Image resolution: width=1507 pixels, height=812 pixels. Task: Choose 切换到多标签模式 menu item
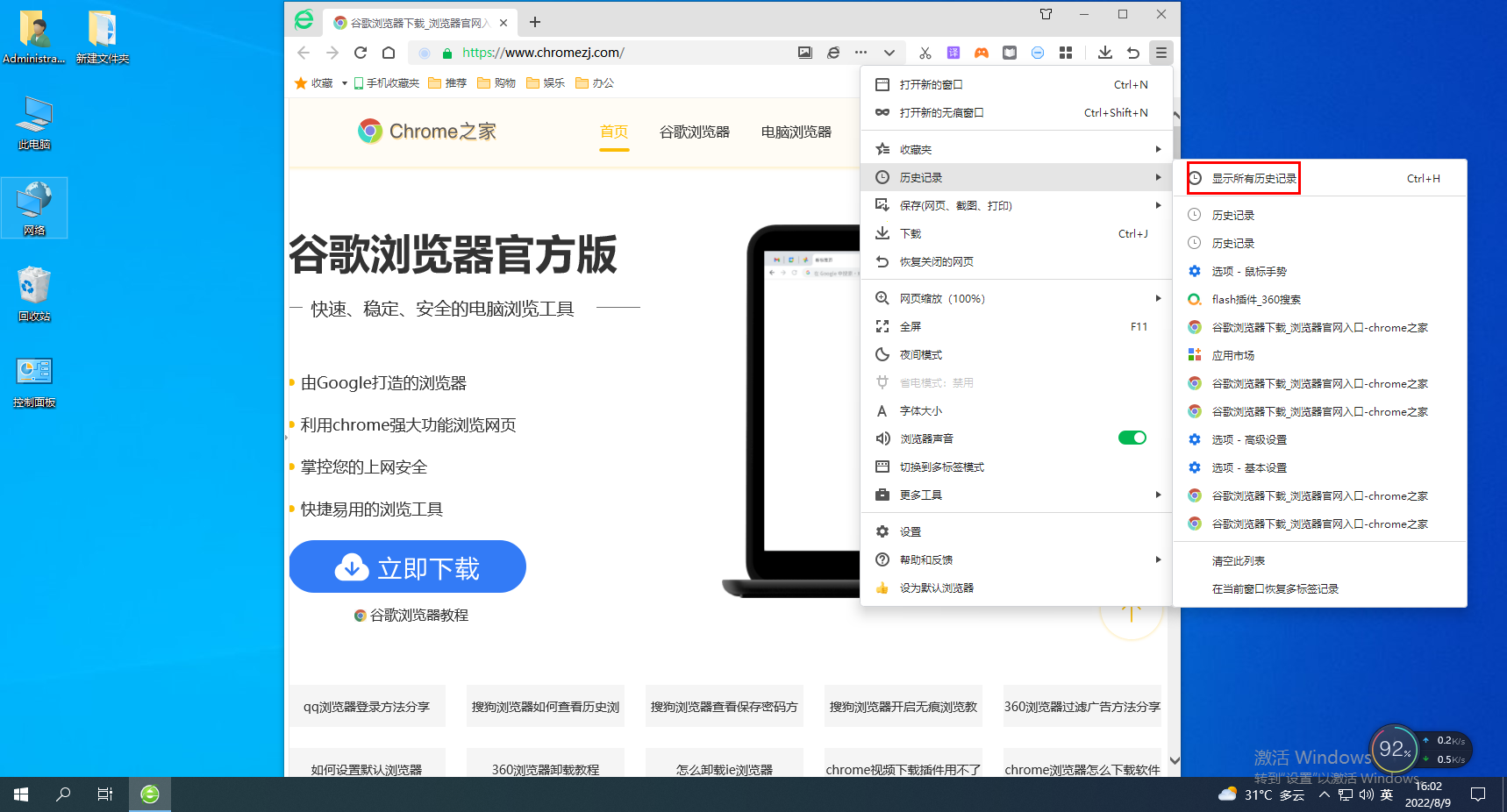click(x=1017, y=467)
